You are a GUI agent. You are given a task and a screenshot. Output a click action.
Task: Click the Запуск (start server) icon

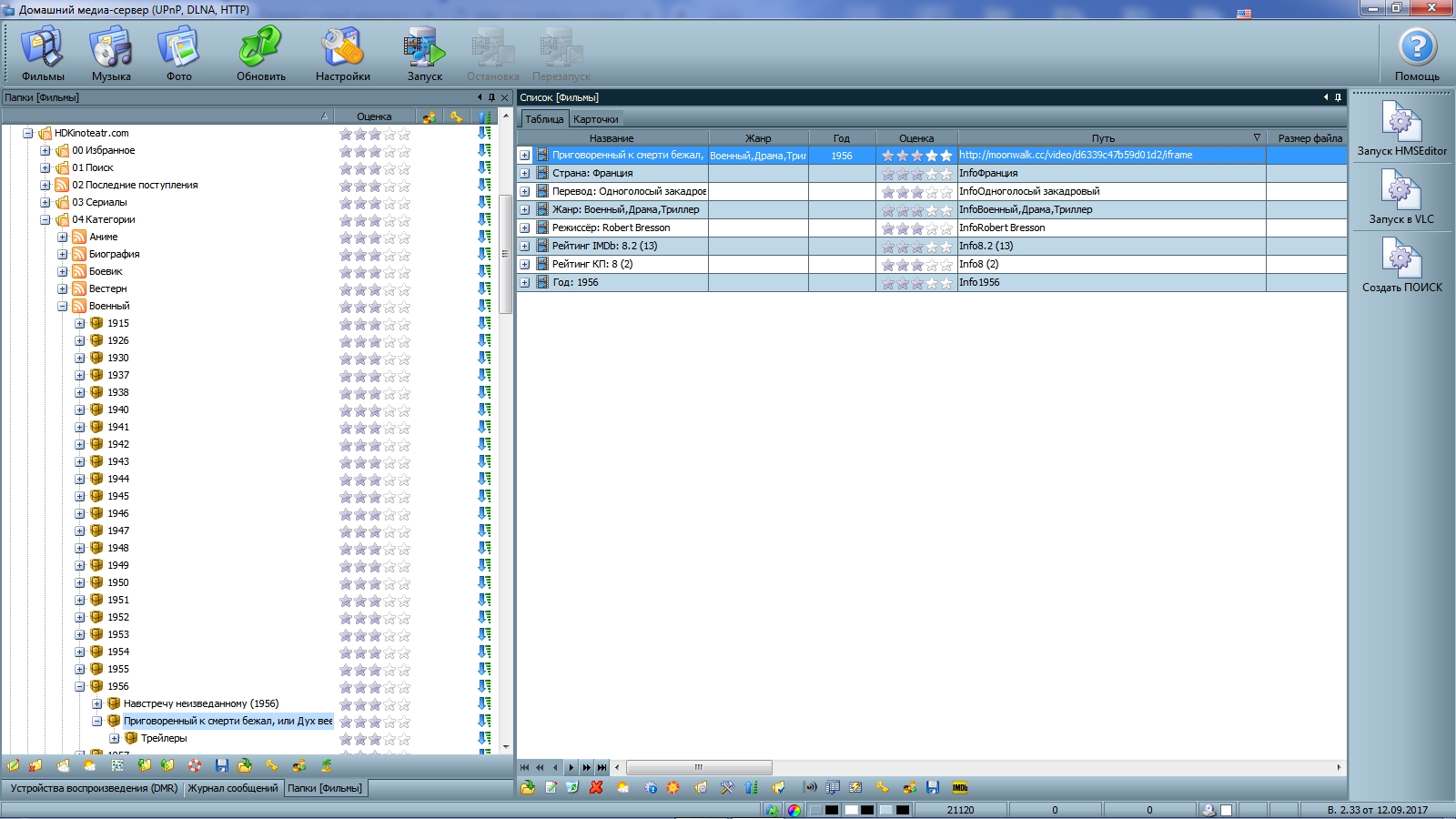pos(424,53)
